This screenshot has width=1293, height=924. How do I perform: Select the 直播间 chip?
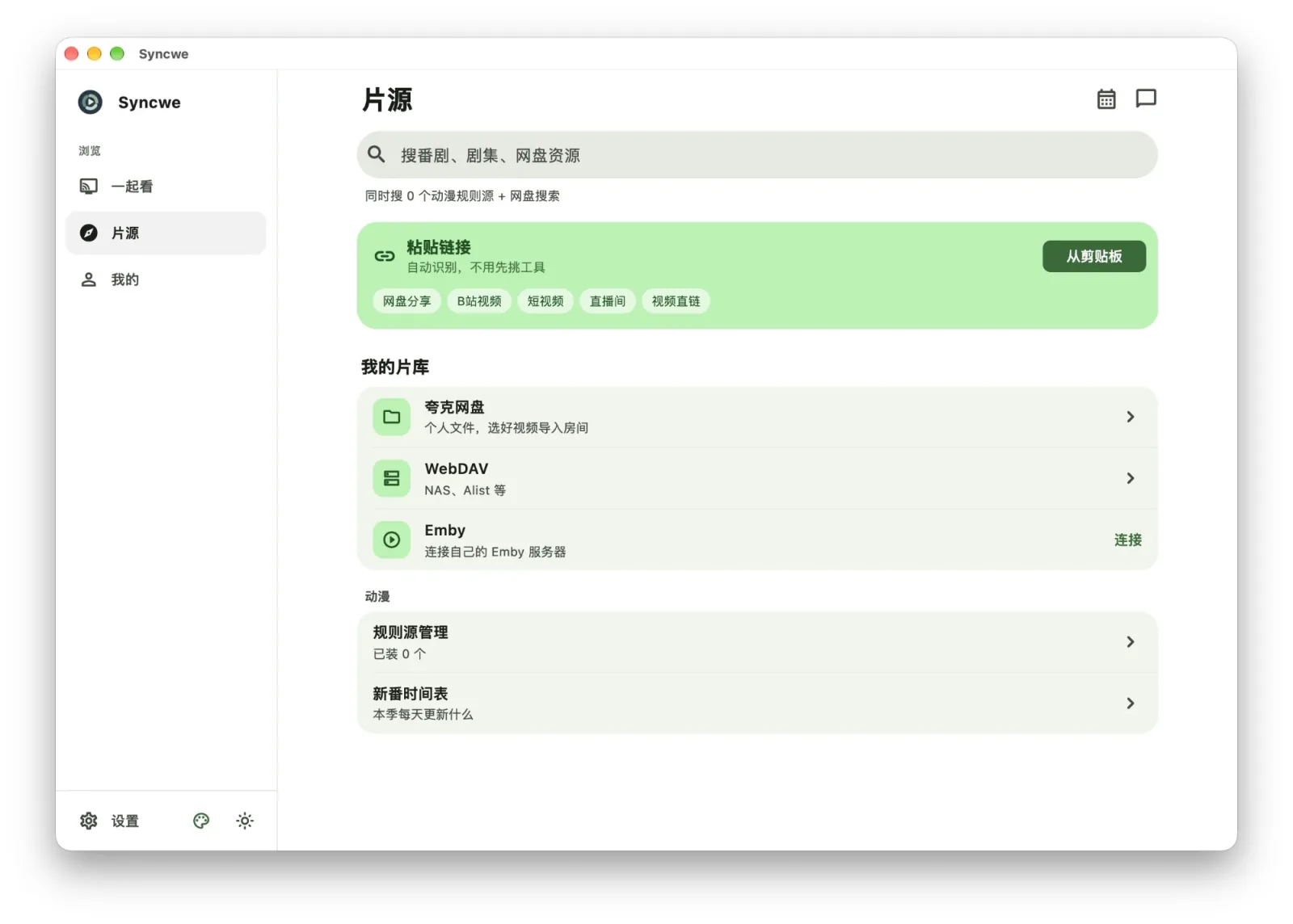(x=608, y=301)
